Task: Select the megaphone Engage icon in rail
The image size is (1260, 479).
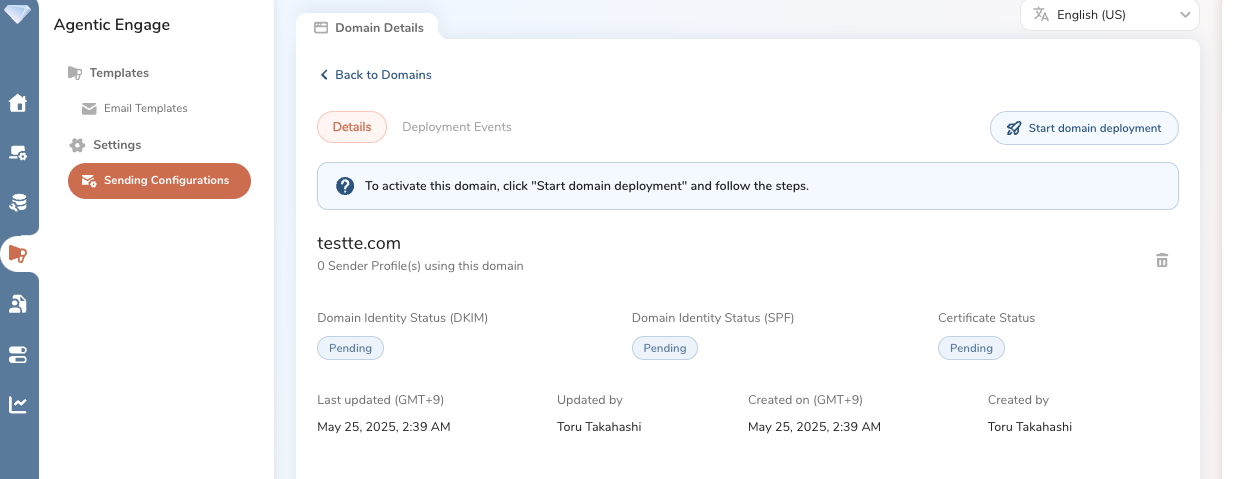Action: click(x=18, y=254)
